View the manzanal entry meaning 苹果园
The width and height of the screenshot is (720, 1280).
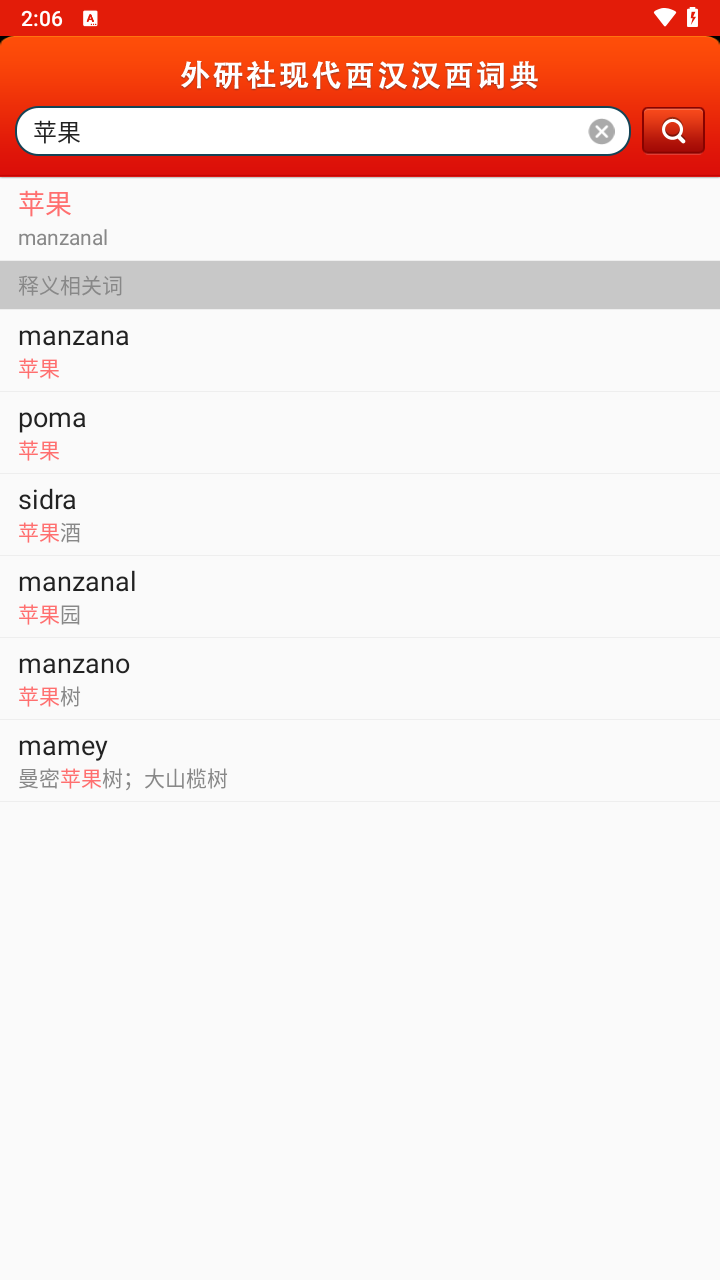[x=360, y=596]
